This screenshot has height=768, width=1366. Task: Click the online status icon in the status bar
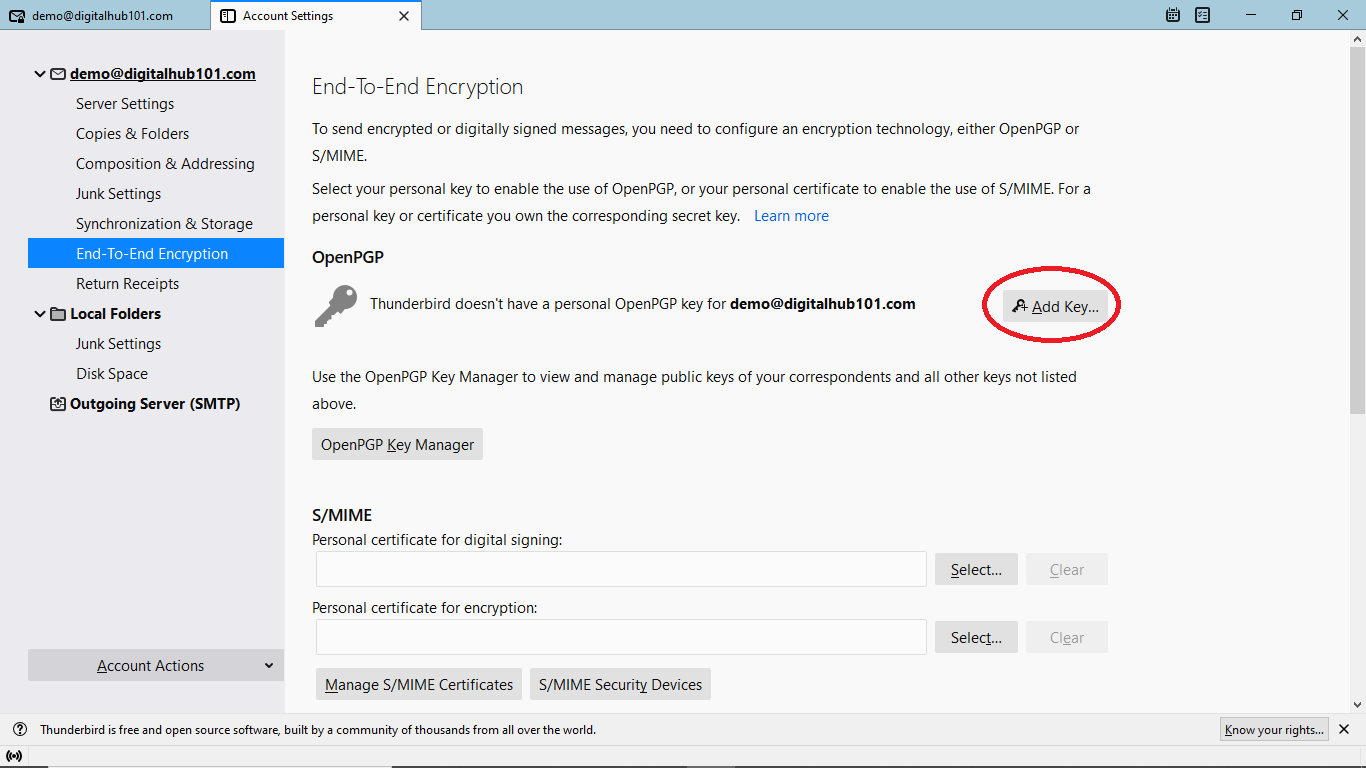(x=14, y=756)
